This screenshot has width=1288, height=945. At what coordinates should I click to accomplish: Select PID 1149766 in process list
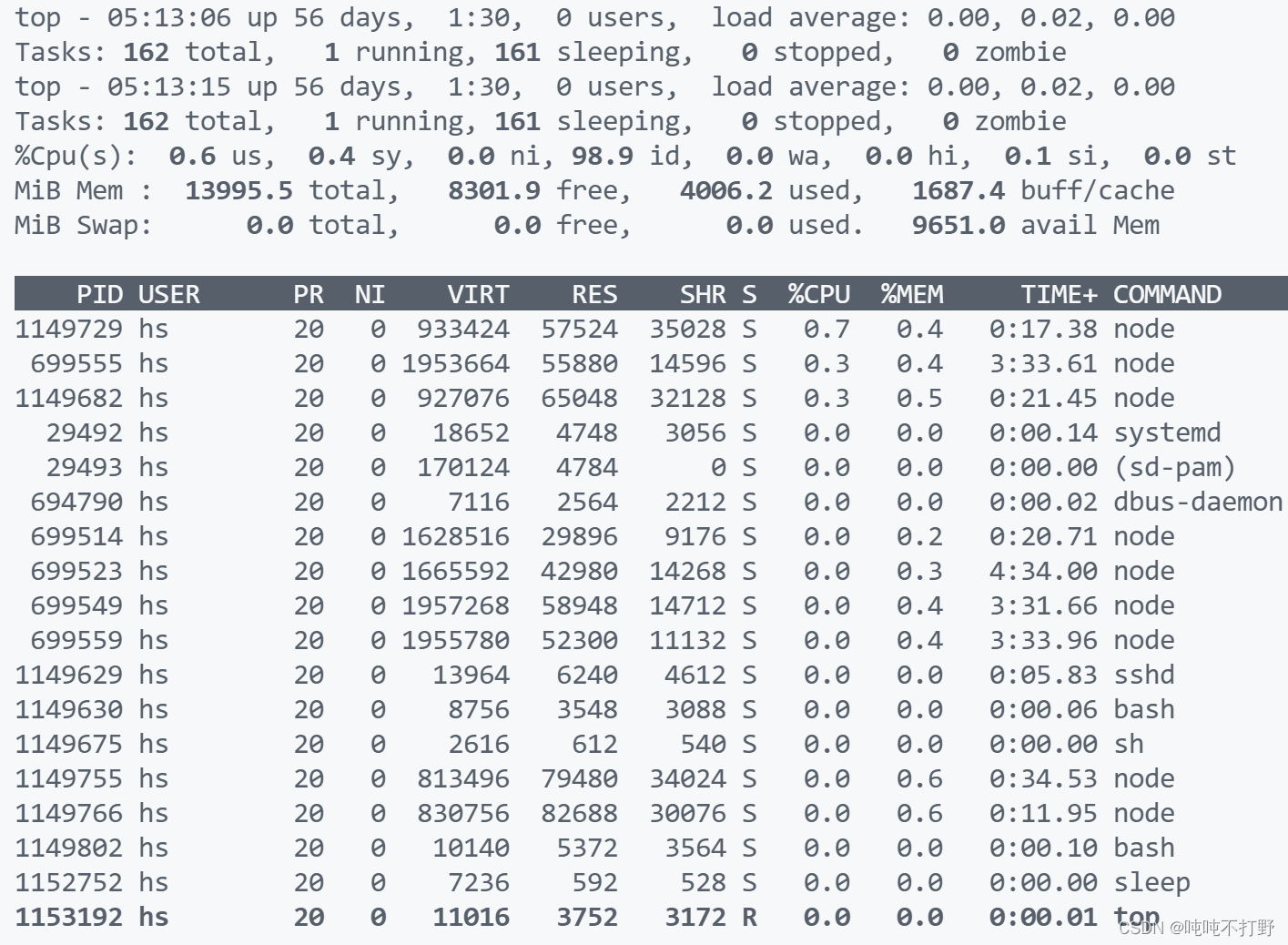(68, 813)
